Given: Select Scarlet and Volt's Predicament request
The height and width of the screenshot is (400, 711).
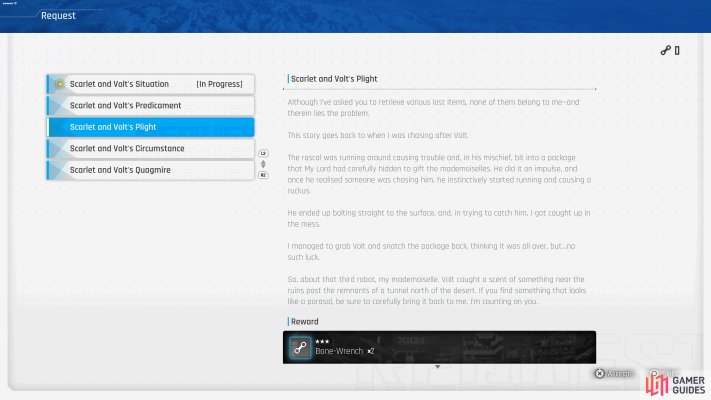Looking at the screenshot, I should tap(151, 105).
